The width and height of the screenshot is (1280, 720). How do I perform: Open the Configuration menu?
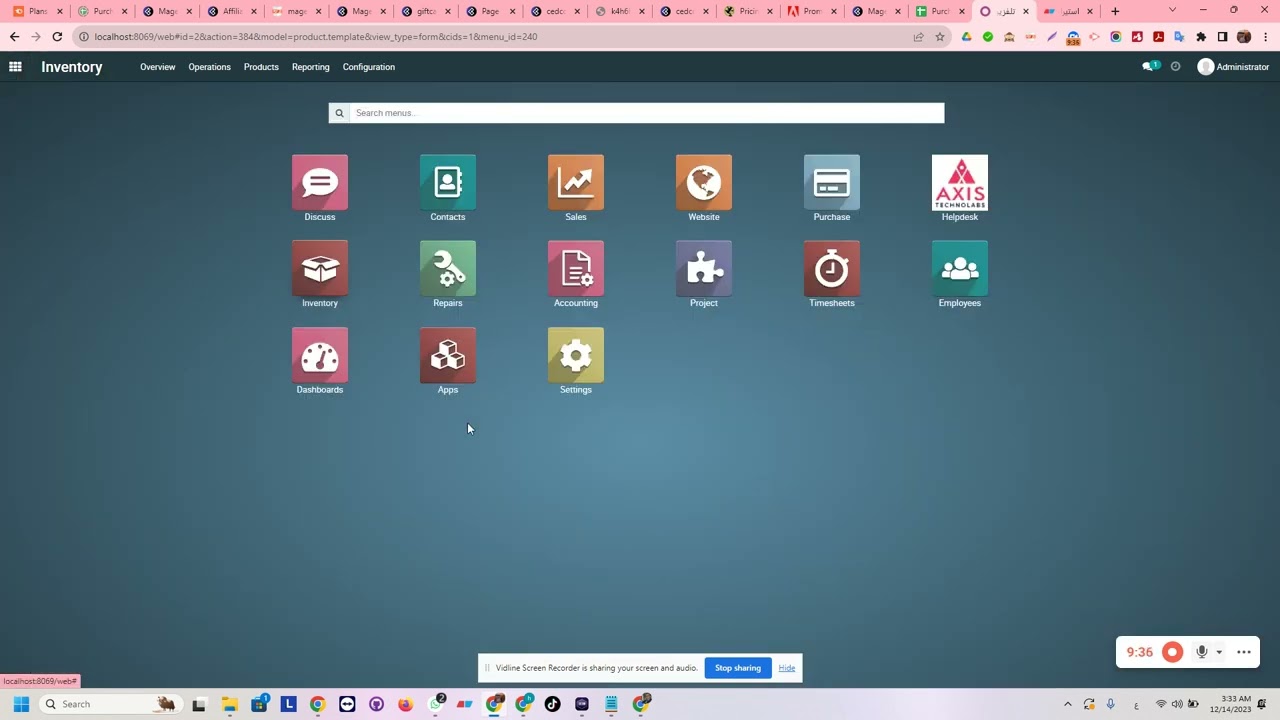pos(369,67)
